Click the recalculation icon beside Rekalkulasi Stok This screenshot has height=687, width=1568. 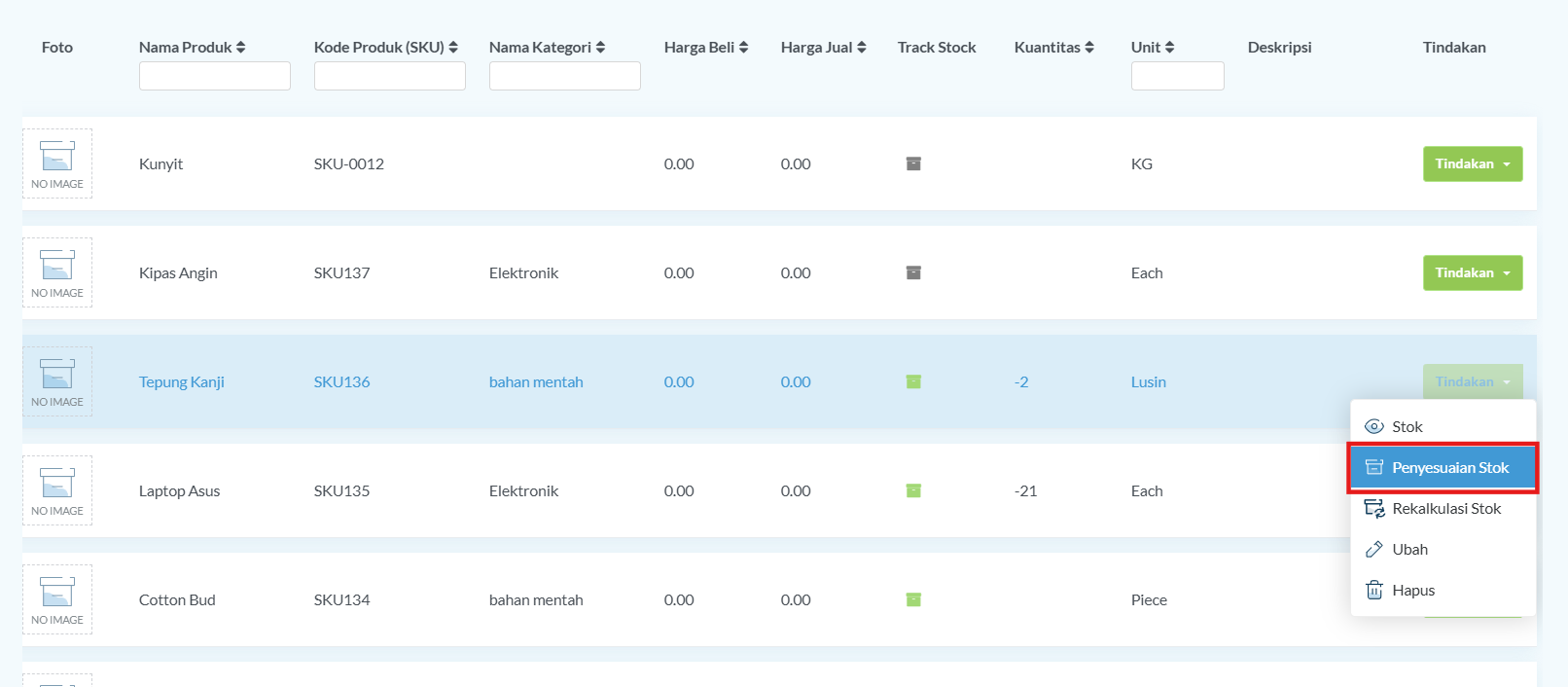(x=1374, y=508)
